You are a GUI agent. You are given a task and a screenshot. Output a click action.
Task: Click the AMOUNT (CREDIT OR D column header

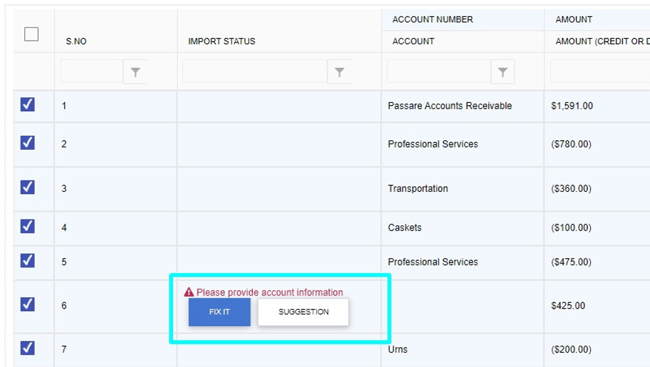click(602, 41)
